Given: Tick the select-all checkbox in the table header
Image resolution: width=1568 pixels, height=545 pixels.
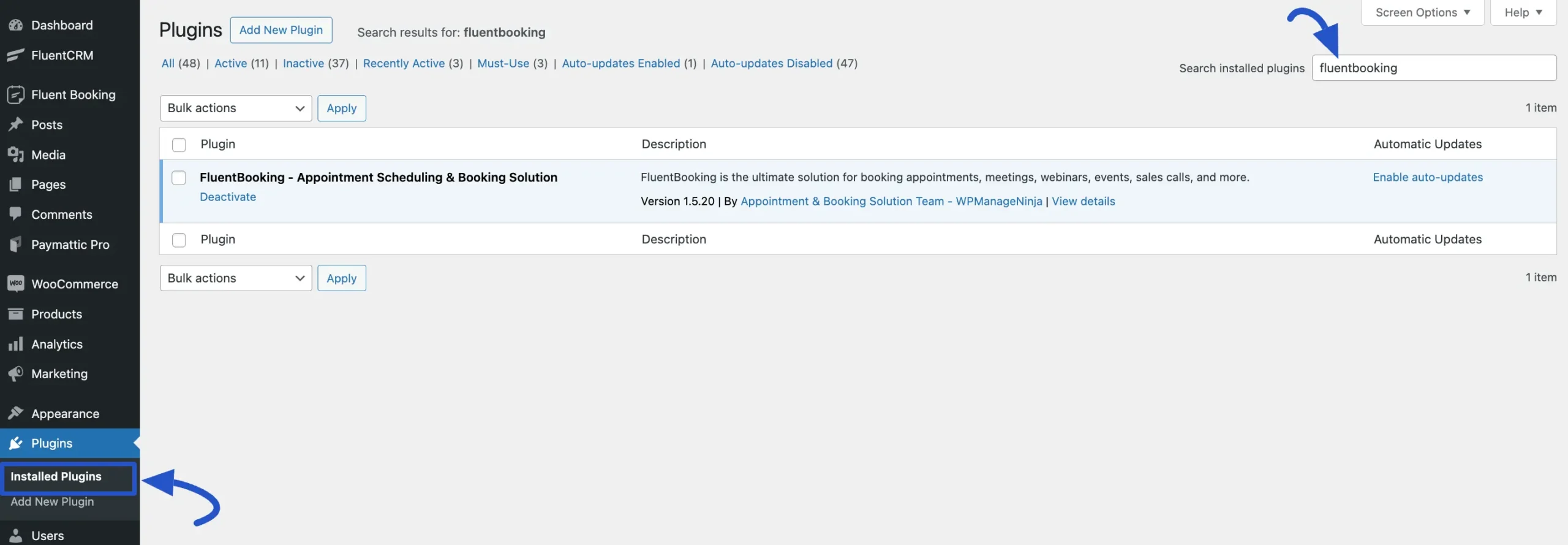Looking at the screenshot, I should 179,145.
